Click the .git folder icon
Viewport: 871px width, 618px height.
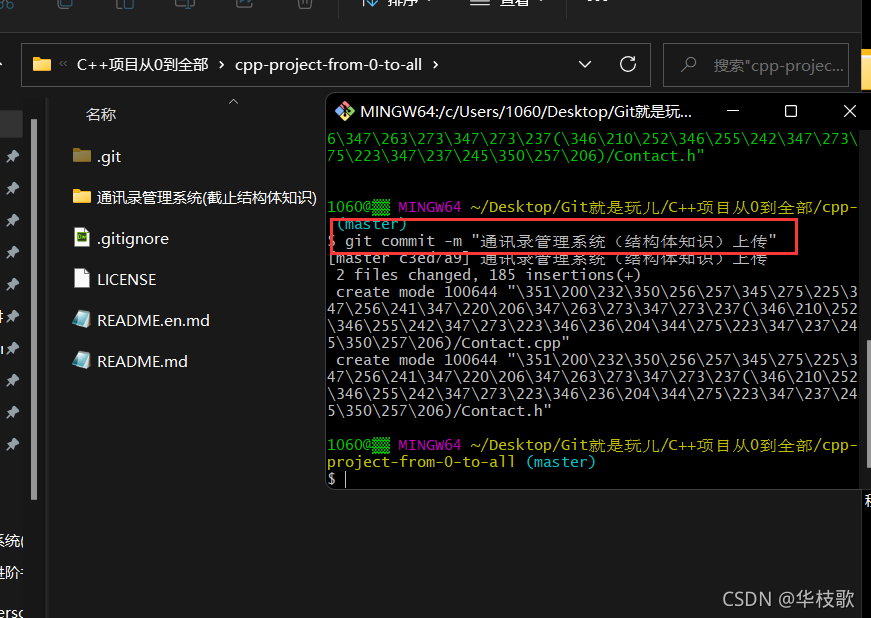tap(82, 155)
